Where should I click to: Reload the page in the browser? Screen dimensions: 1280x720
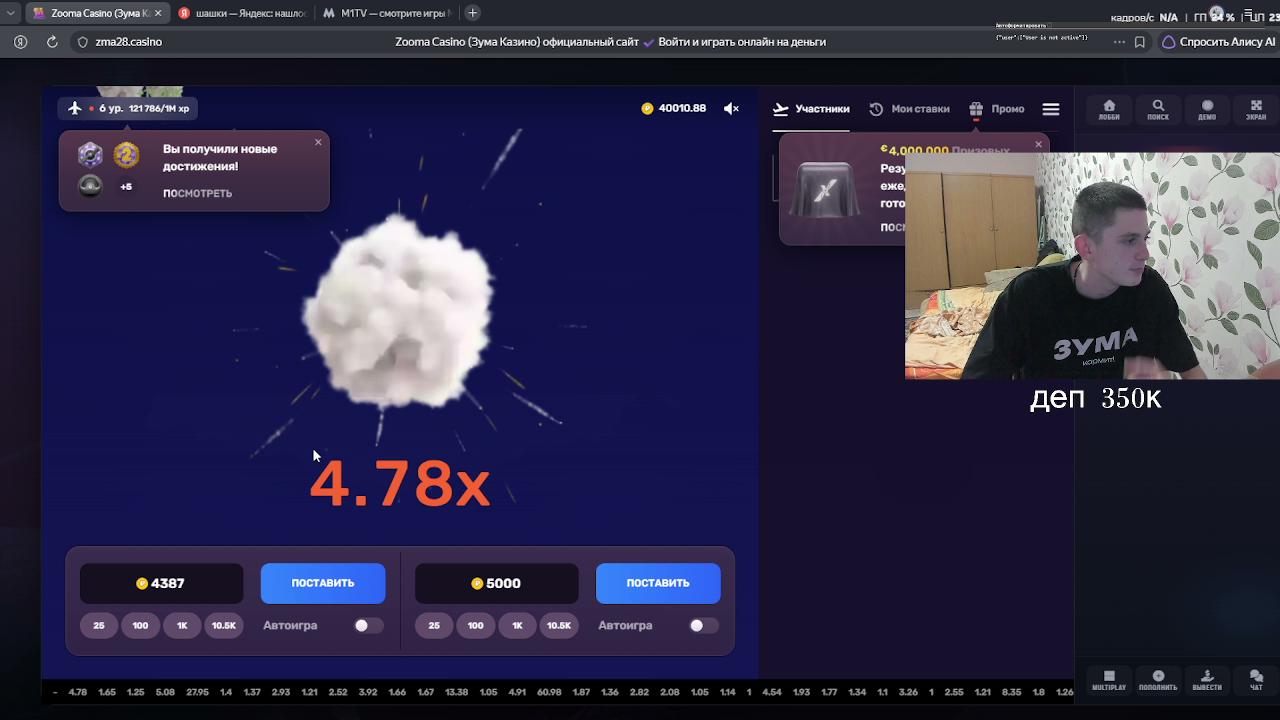(x=52, y=42)
